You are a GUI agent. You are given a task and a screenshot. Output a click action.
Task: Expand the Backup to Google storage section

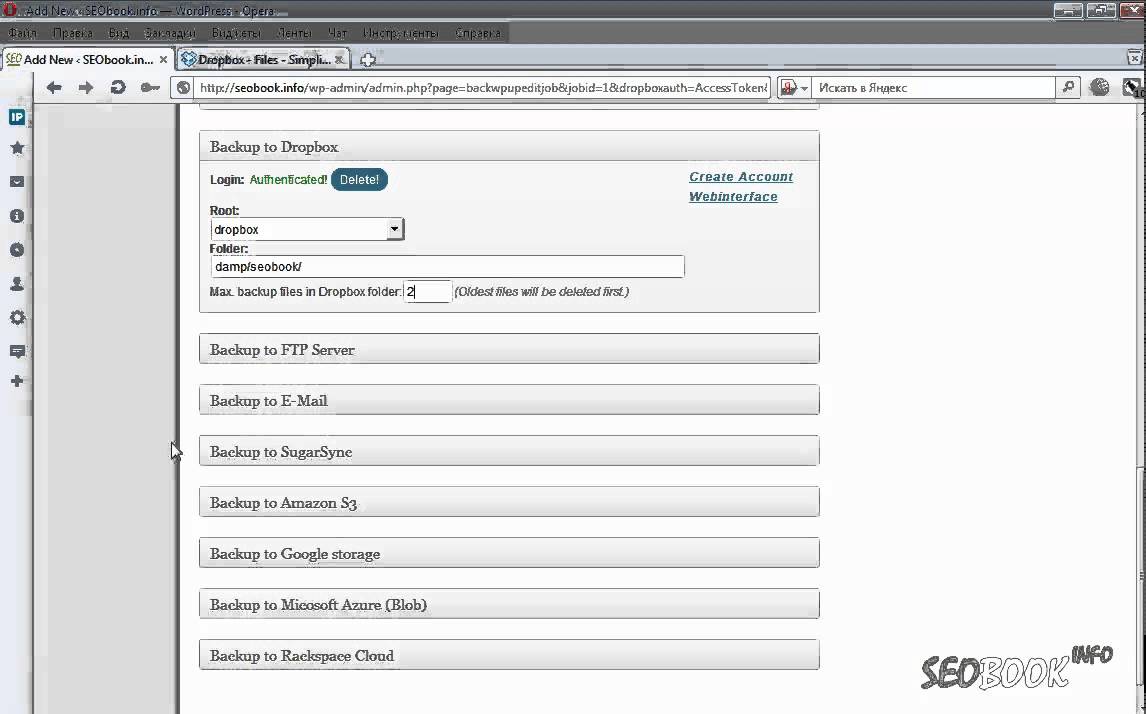click(x=509, y=553)
